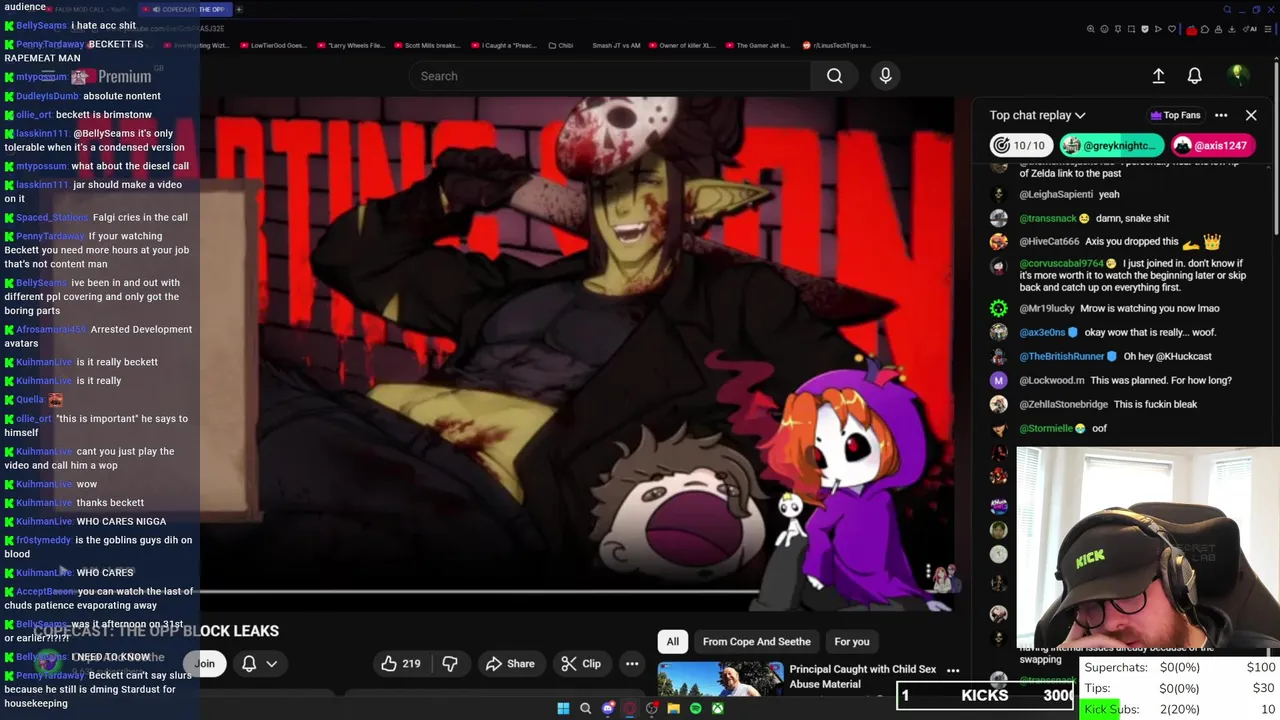
Task: Switch to COPECAST: THE OPP browser tab
Action: click(x=183, y=9)
